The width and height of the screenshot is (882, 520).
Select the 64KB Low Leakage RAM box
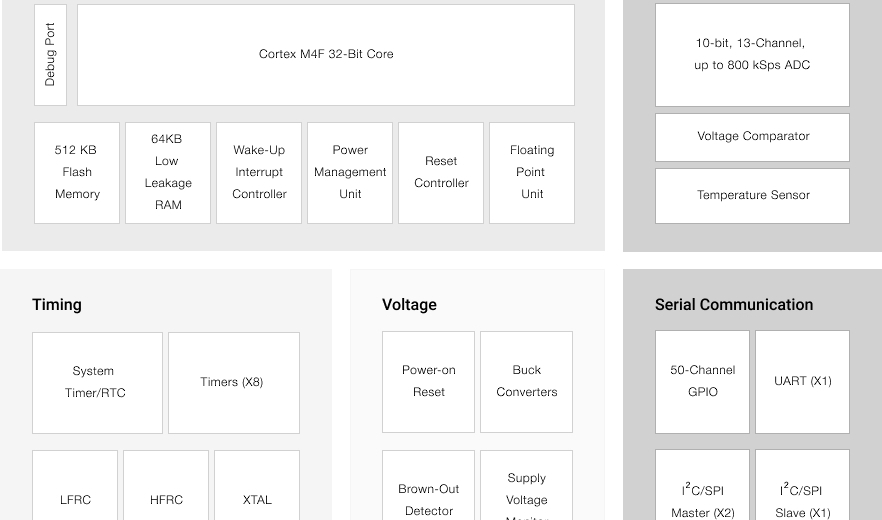point(168,172)
